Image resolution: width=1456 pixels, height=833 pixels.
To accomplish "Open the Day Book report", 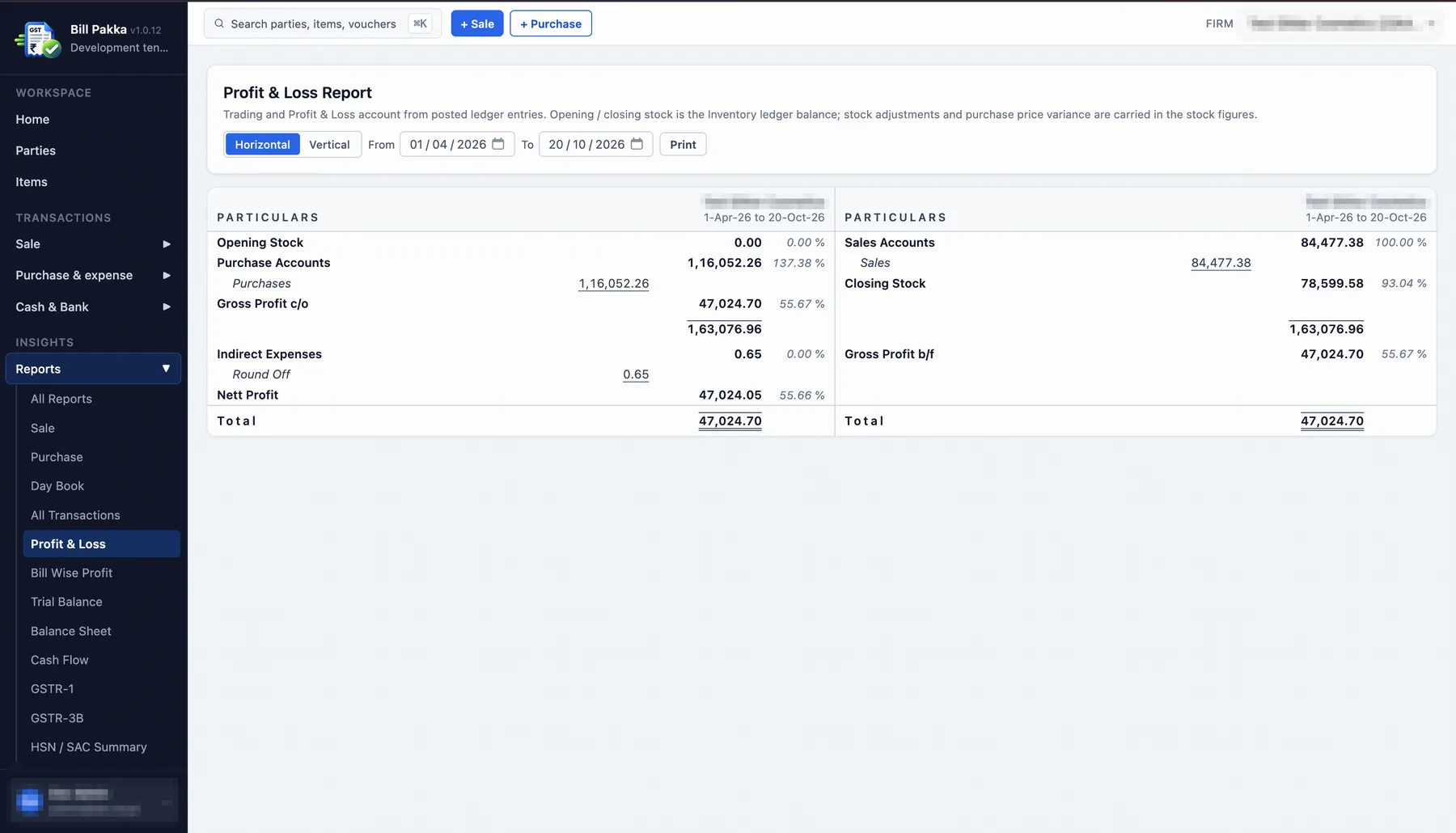I will 101,486.
